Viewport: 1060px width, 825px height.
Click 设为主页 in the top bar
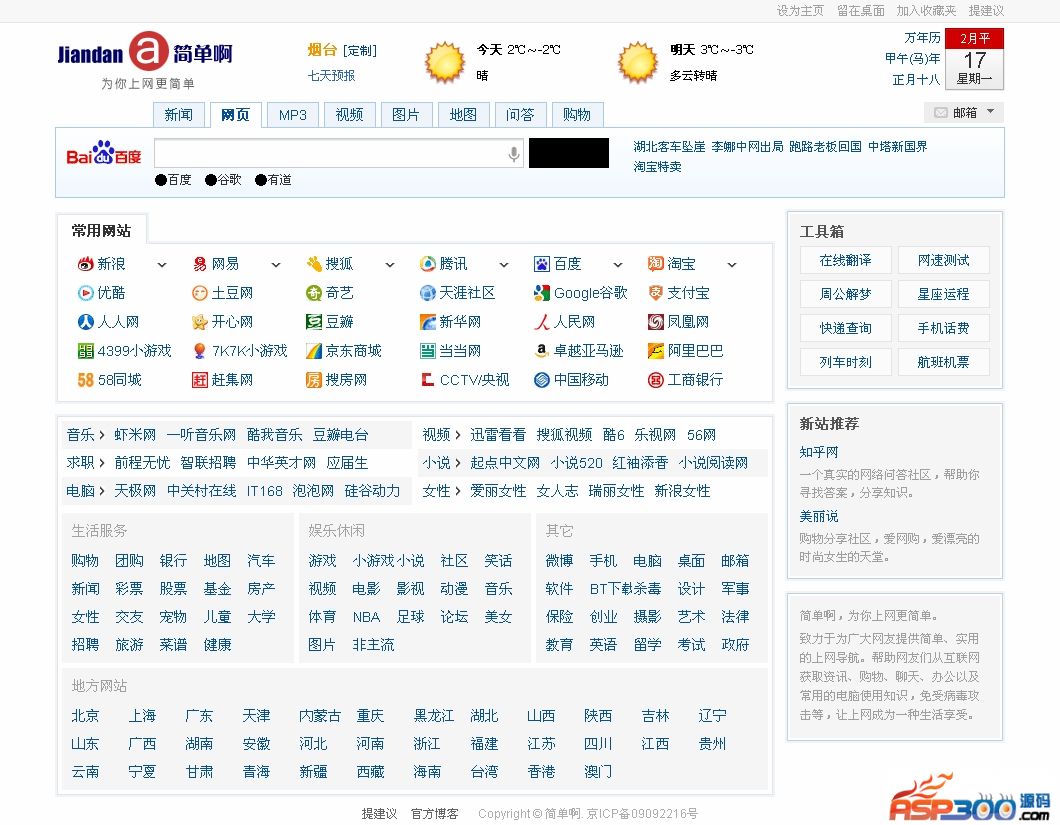click(x=800, y=11)
